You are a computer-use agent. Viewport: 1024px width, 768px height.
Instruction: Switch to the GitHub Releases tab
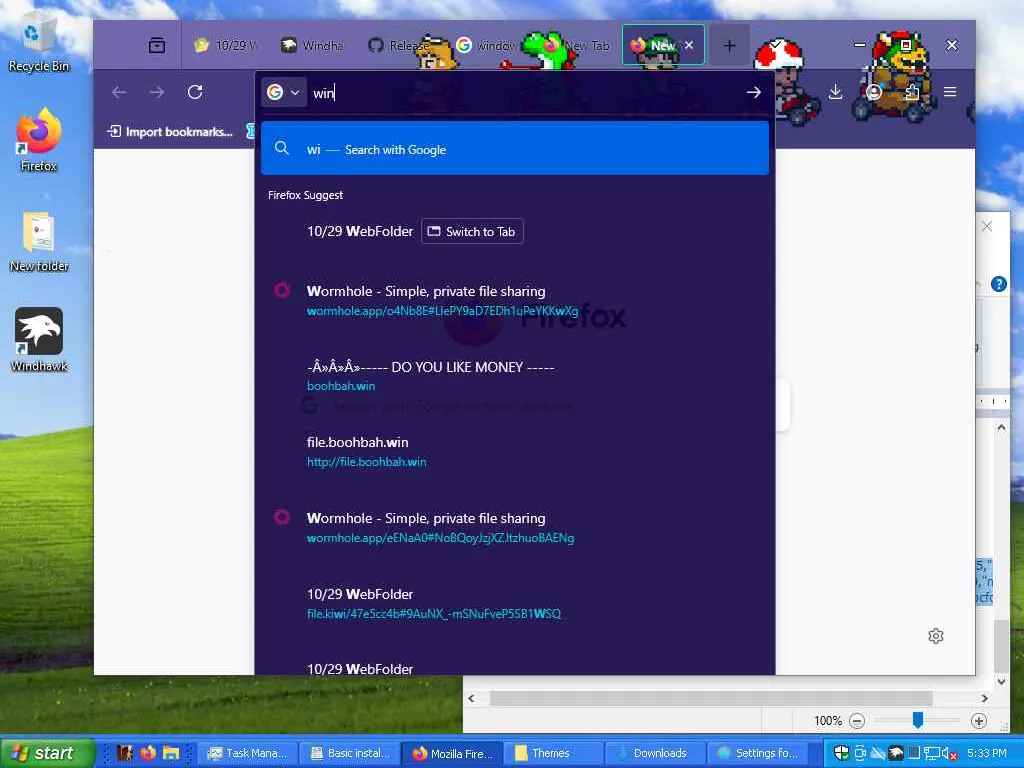coord(398,45)
